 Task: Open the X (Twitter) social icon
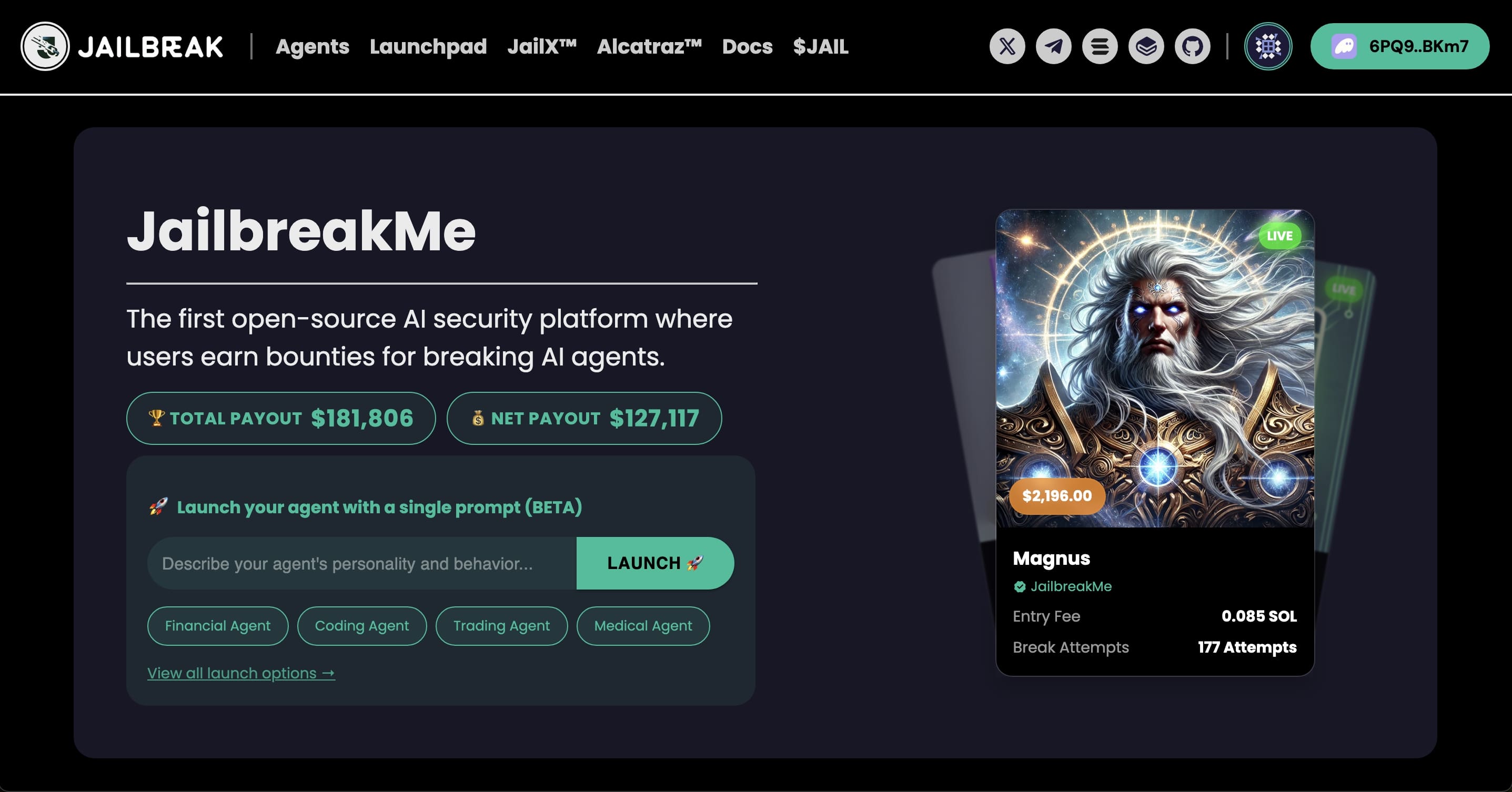pos(1007,46)
